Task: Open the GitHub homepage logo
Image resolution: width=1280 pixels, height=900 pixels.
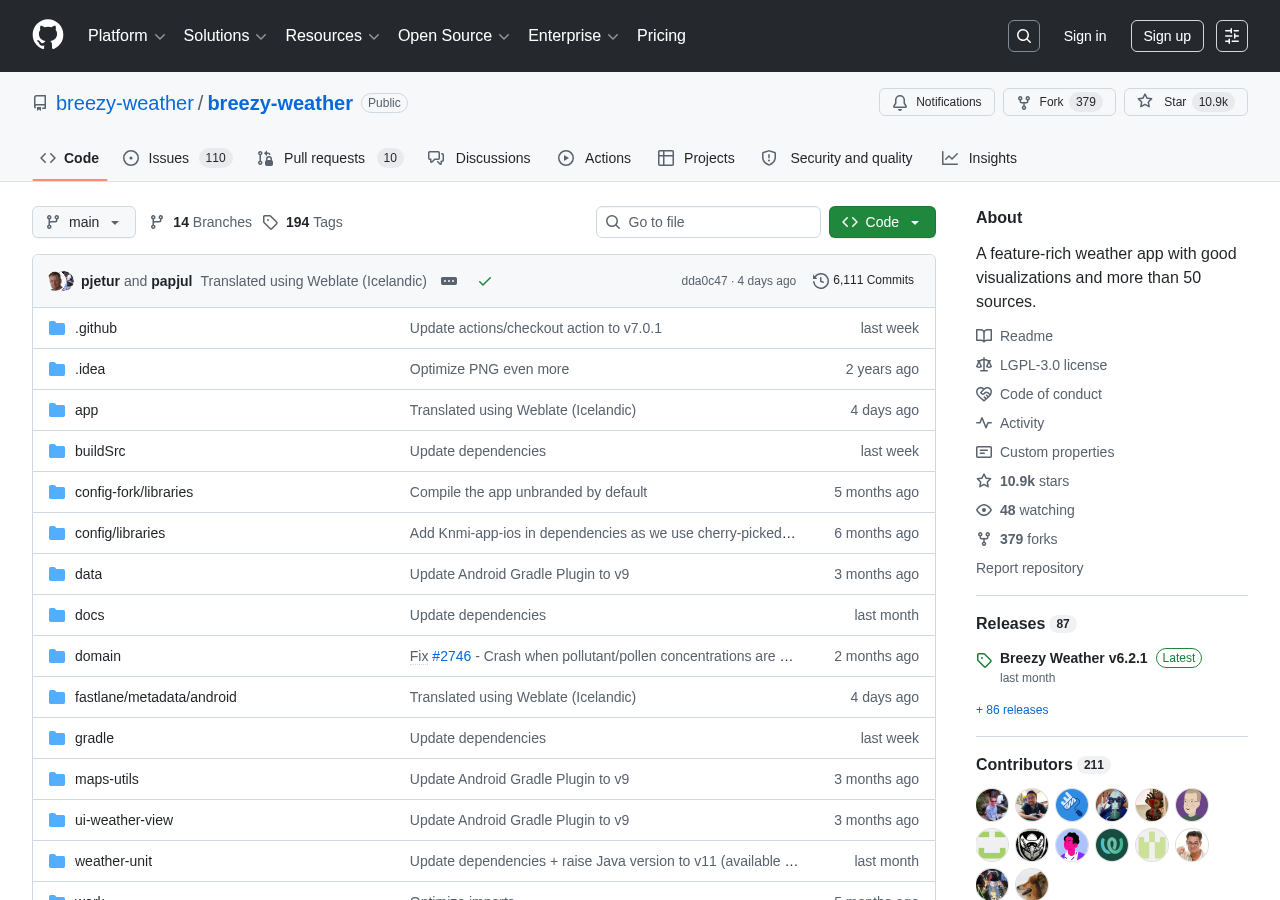Action: click(x=48, y=35)
